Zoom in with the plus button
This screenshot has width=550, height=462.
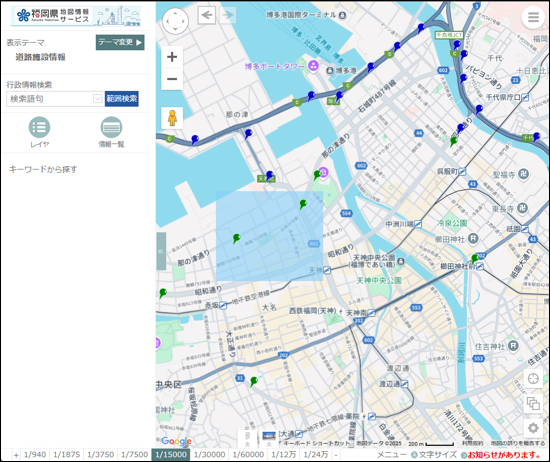[x=172, y=57]
